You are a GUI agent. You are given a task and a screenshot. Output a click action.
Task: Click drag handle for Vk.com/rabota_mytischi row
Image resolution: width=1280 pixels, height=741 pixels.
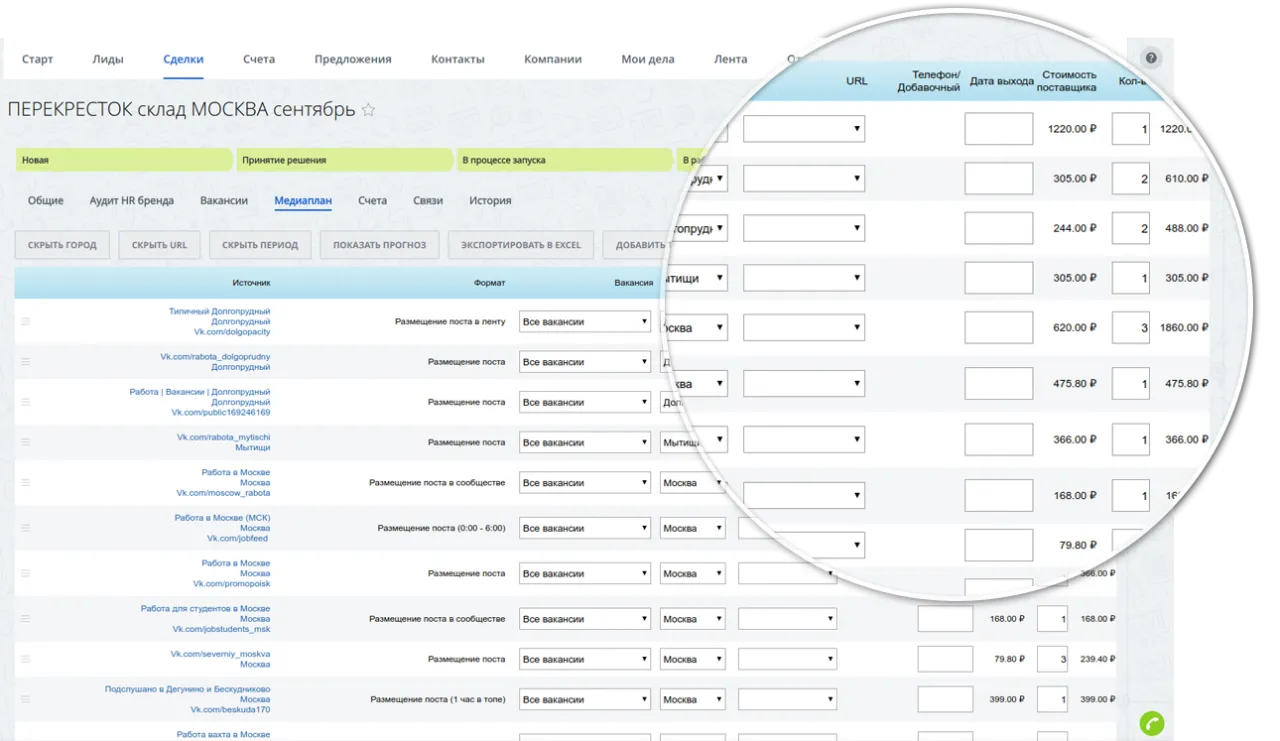(x=26, y=442)
